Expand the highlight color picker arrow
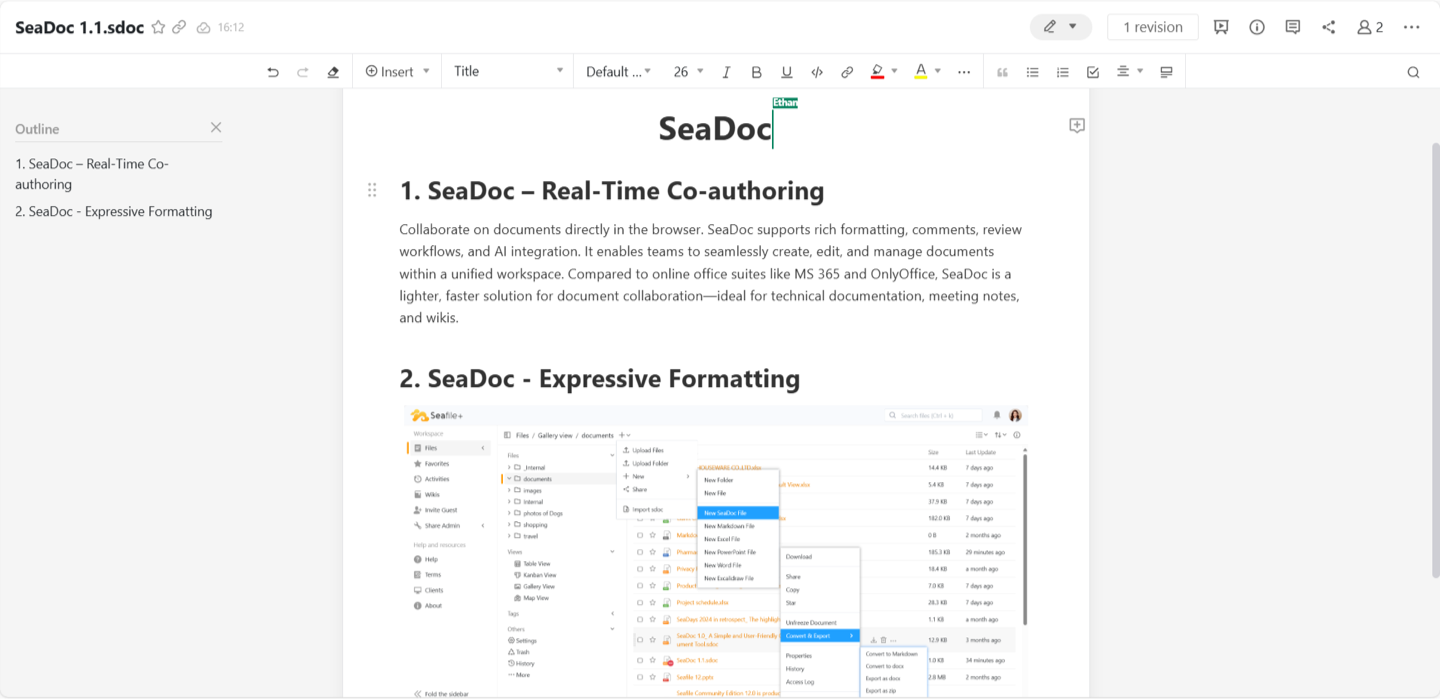The image size is (1440, 699). click(894, 72)
